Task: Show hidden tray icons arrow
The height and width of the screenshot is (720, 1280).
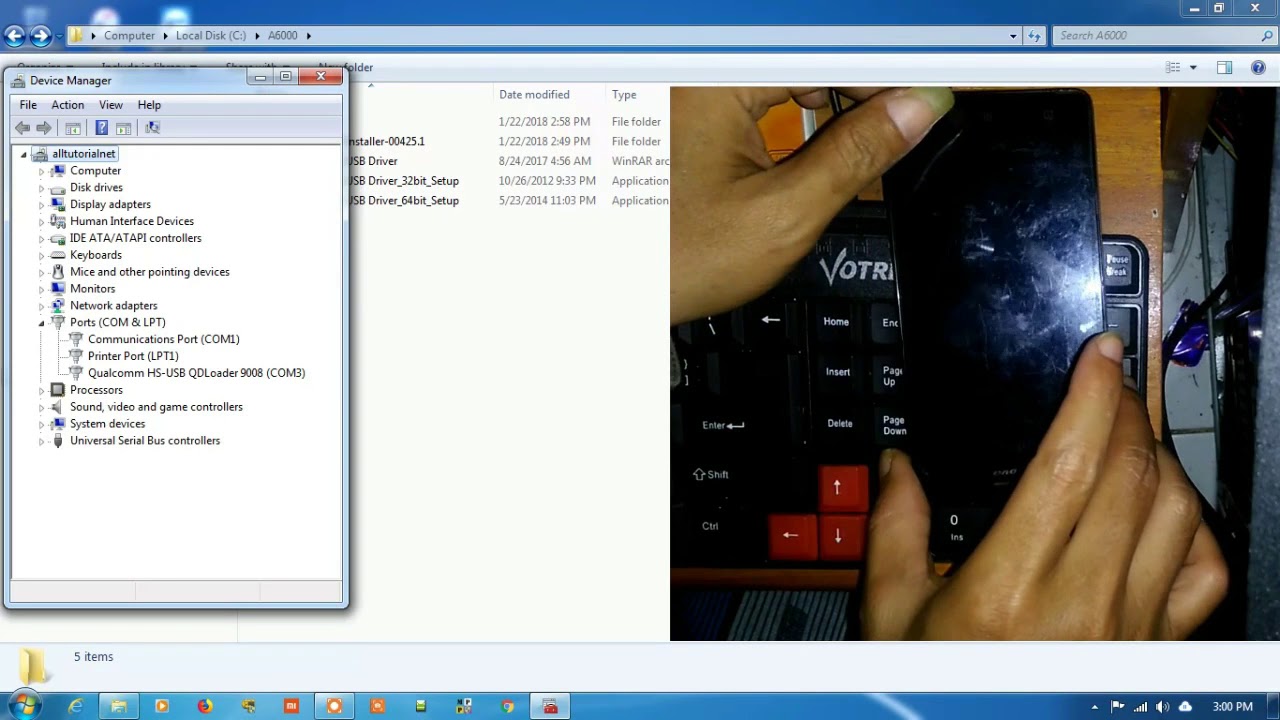Action: pos(1094,707)
